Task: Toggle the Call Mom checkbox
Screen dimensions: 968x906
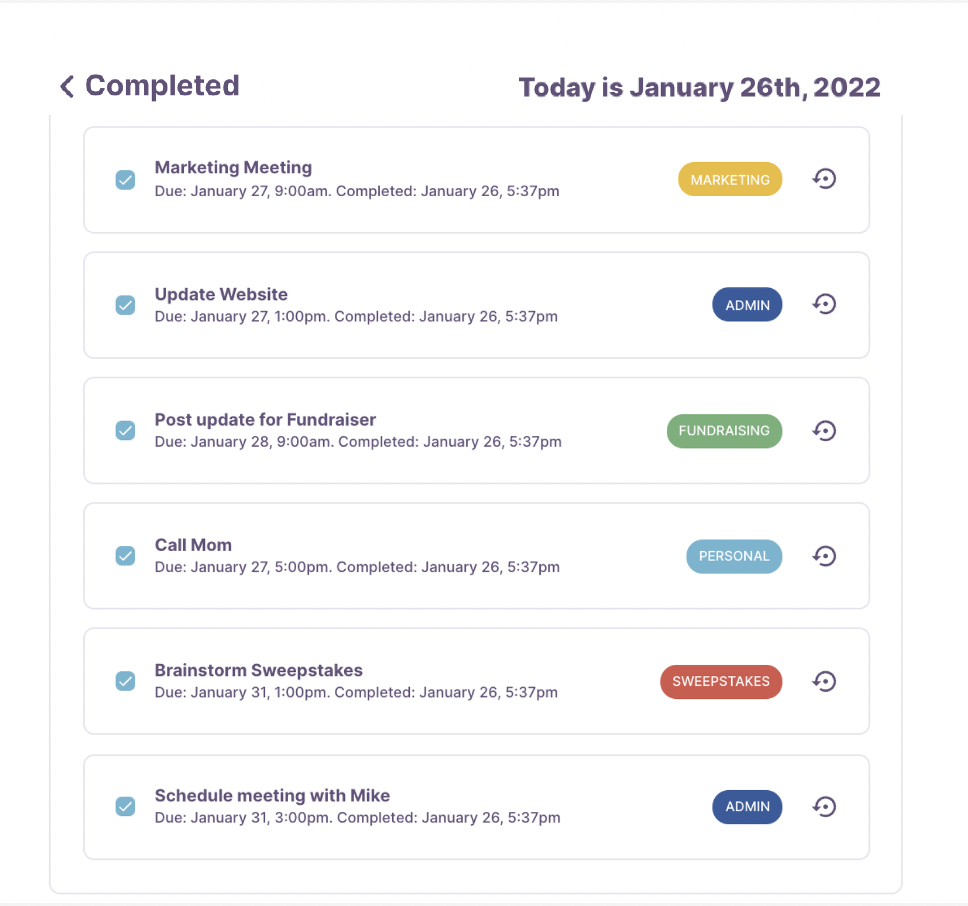Action: click(x=125, y=555)
